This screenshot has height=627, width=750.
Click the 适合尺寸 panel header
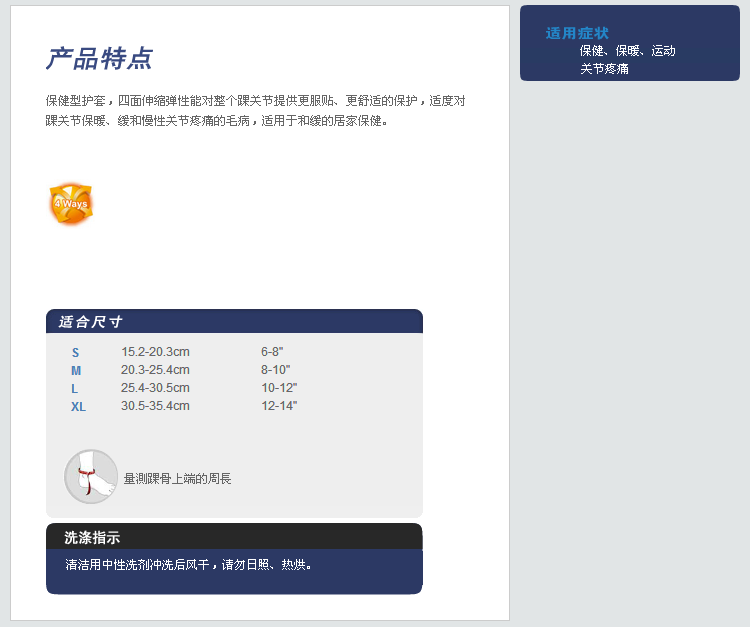[234, 321]
